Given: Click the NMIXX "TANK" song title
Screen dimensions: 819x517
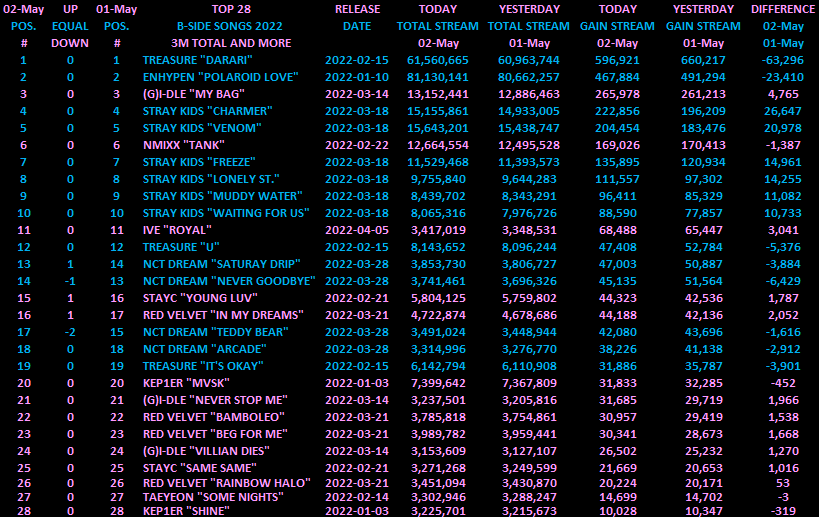Looking at the screenshot, I should [184, 145].
